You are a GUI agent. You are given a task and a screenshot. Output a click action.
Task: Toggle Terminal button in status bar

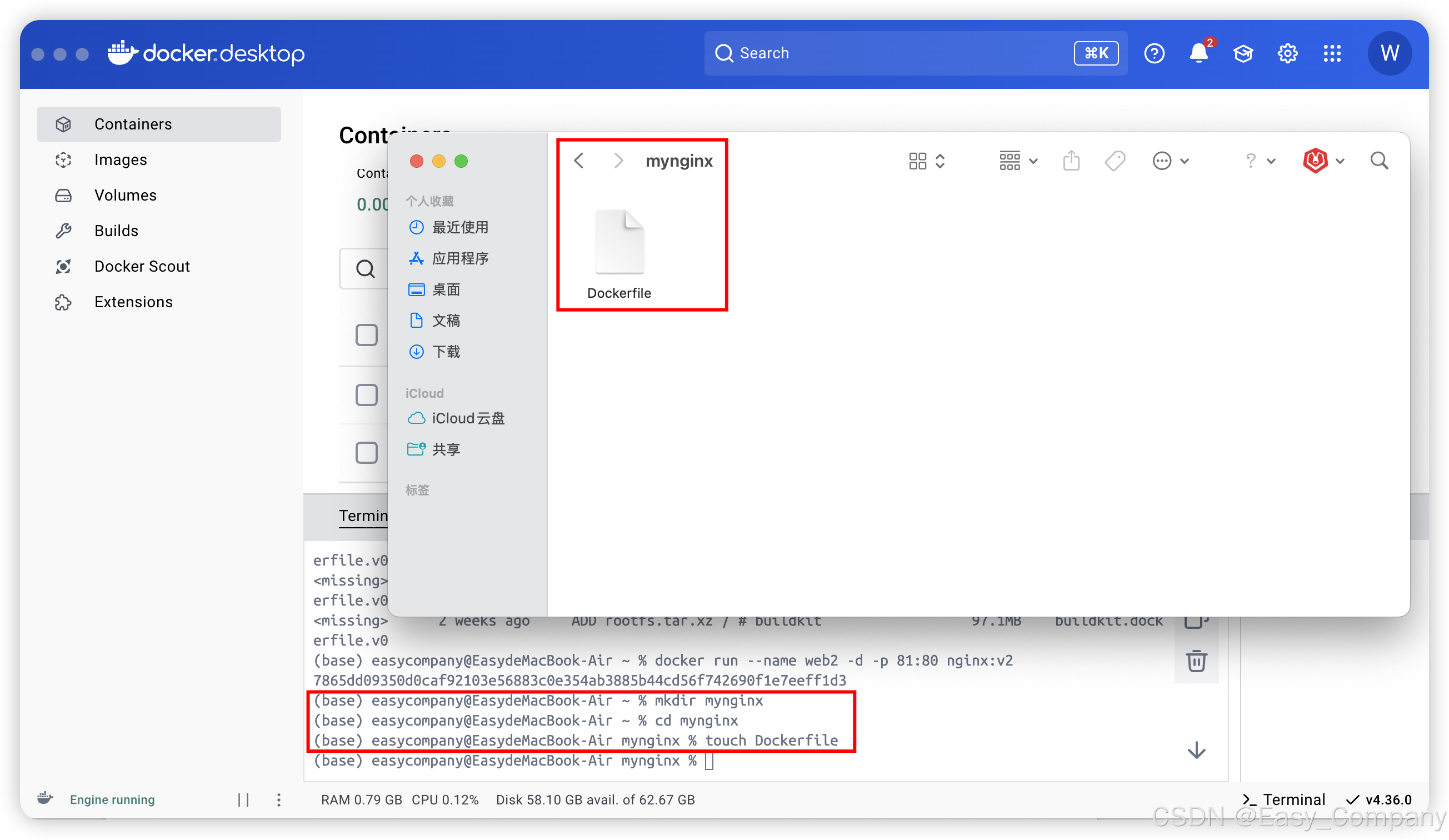click(x=1284, y=799)
